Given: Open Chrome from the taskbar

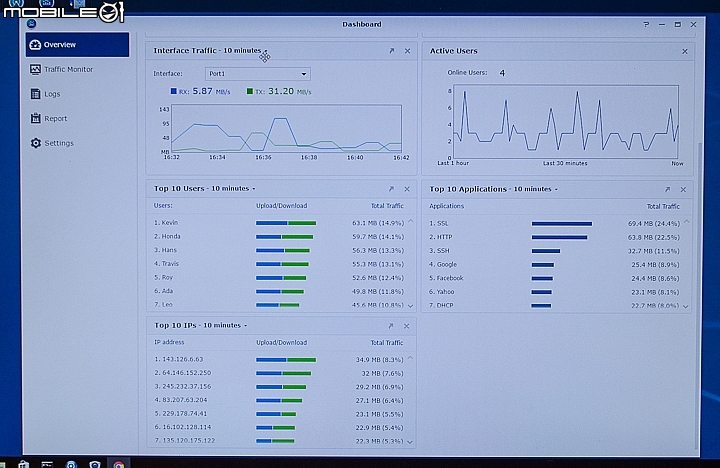Looking at the screenshot, I should (118, 464).
